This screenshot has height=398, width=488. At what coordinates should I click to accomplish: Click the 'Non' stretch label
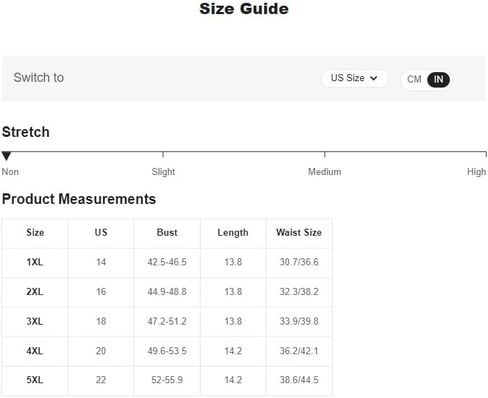[10, 172]
